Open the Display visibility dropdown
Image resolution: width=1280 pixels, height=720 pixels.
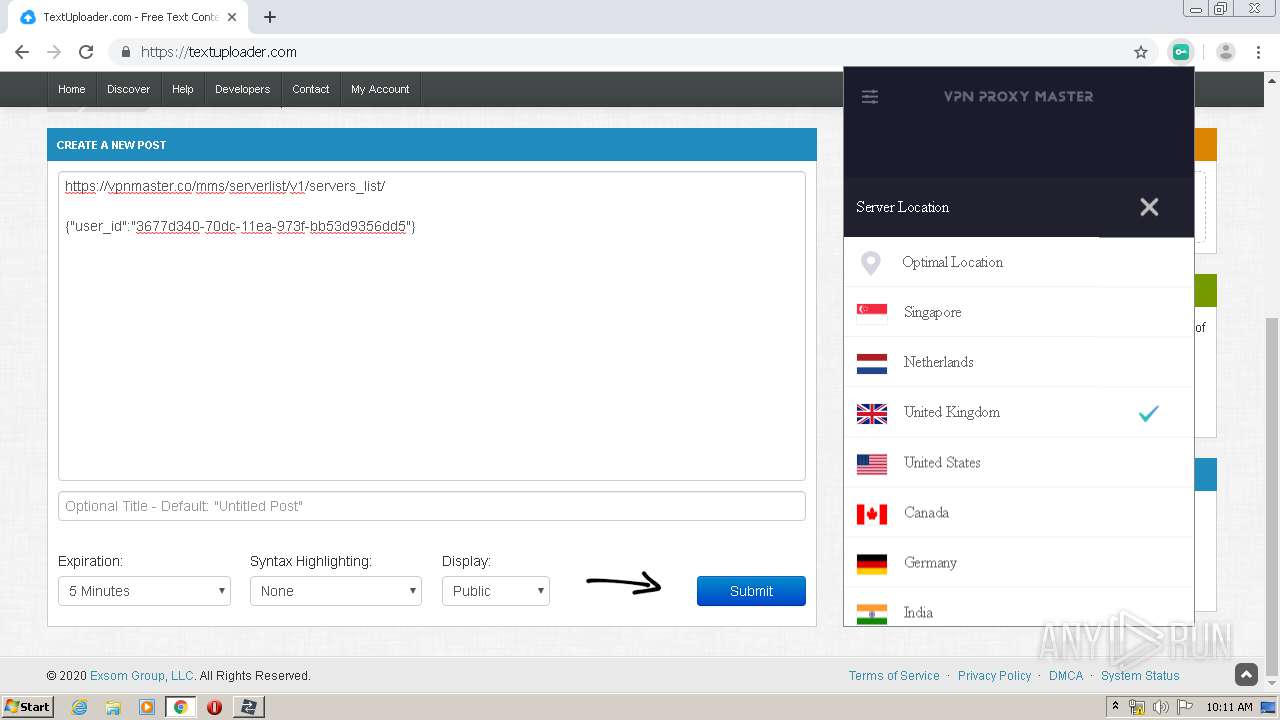(x=496, y=591)
